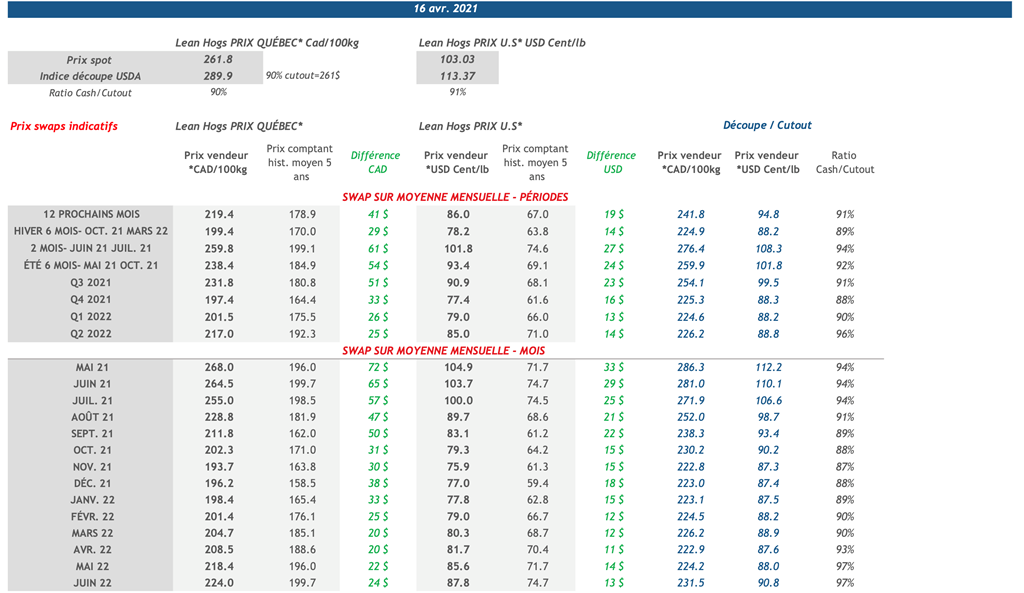Image resolution: width=1024 pixels, height=593 pixels.
Task: Click the red Prix swaps indicatifs heading
Action: pos(64,126)
